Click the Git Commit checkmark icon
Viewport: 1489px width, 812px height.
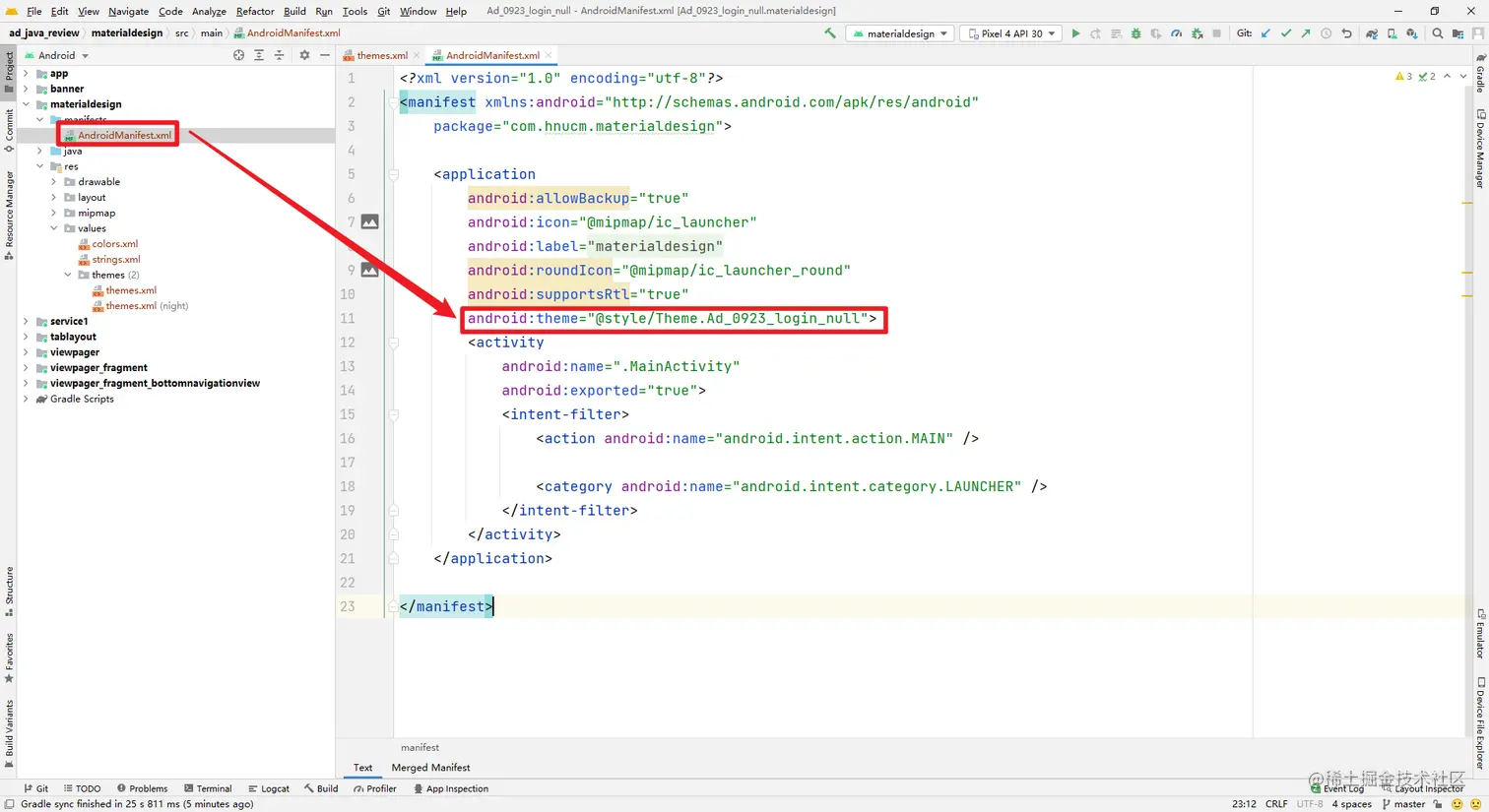tap(1285, 33)
